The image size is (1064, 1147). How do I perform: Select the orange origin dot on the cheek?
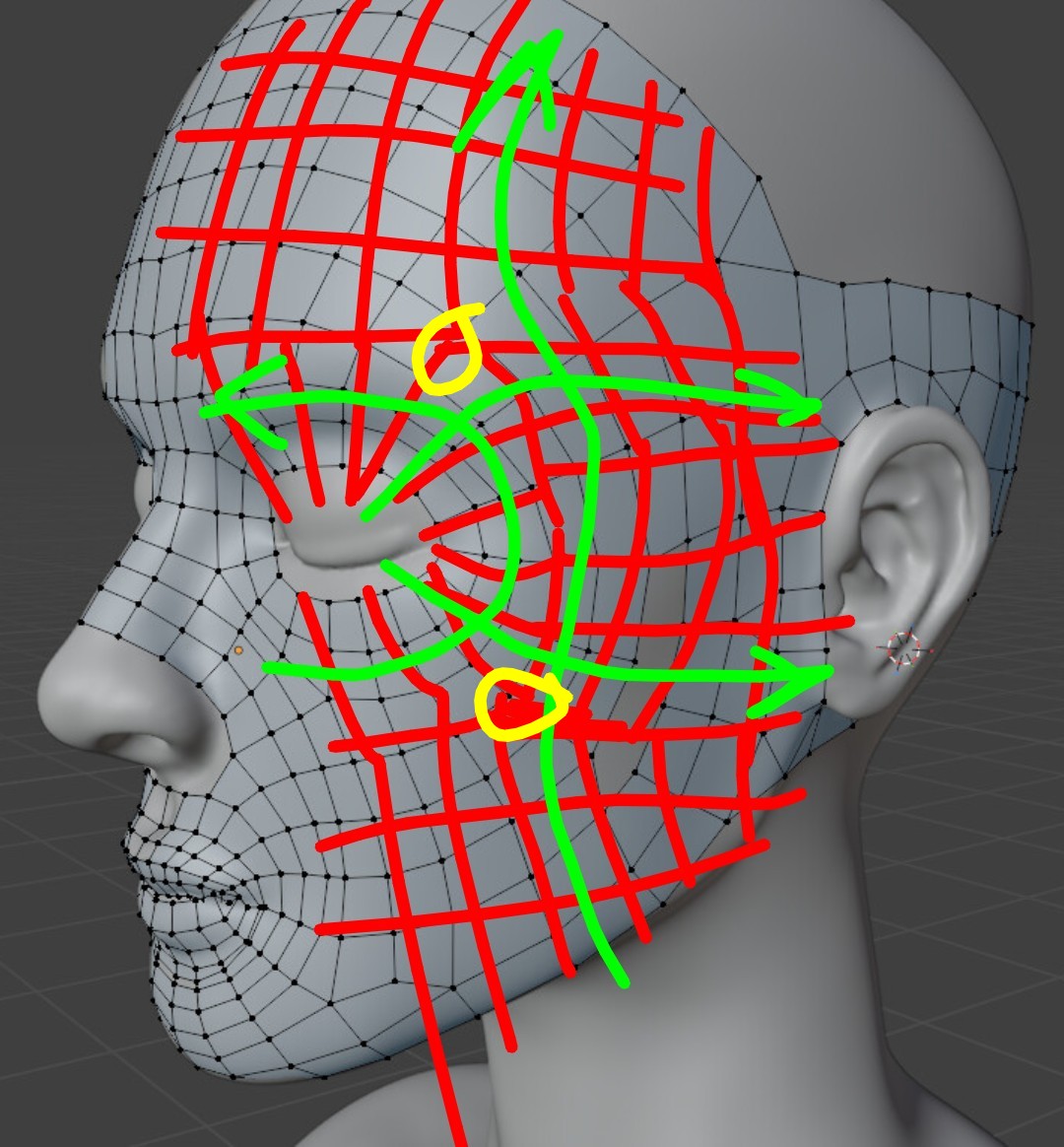pos(239,649)
